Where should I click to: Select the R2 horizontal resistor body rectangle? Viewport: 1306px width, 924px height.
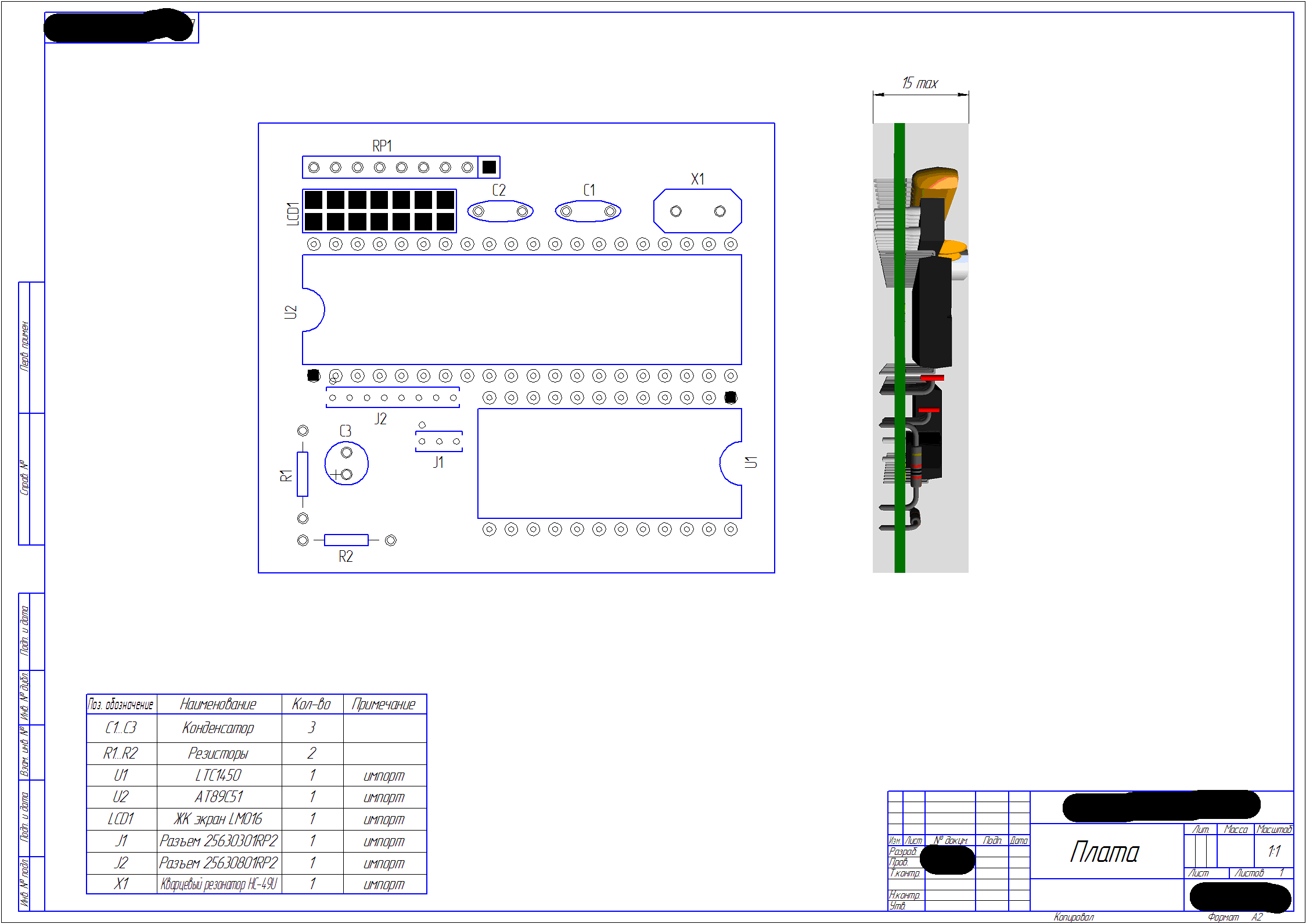[x=346, y=540]
